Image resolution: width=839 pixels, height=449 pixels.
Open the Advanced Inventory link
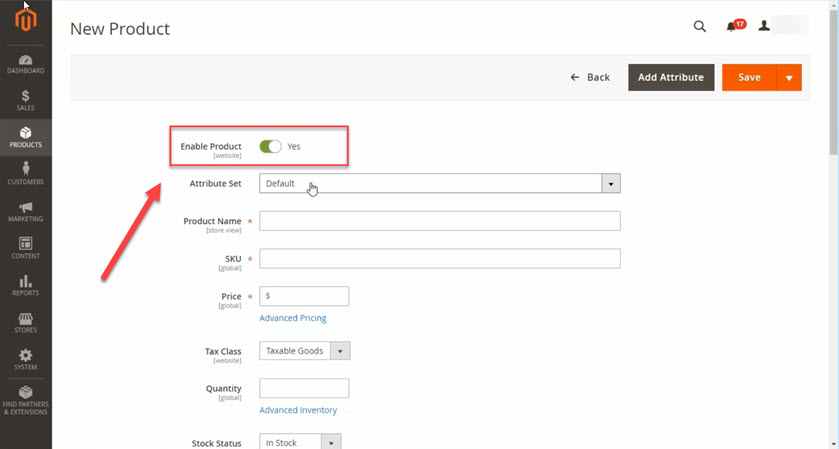pos(298,410)
